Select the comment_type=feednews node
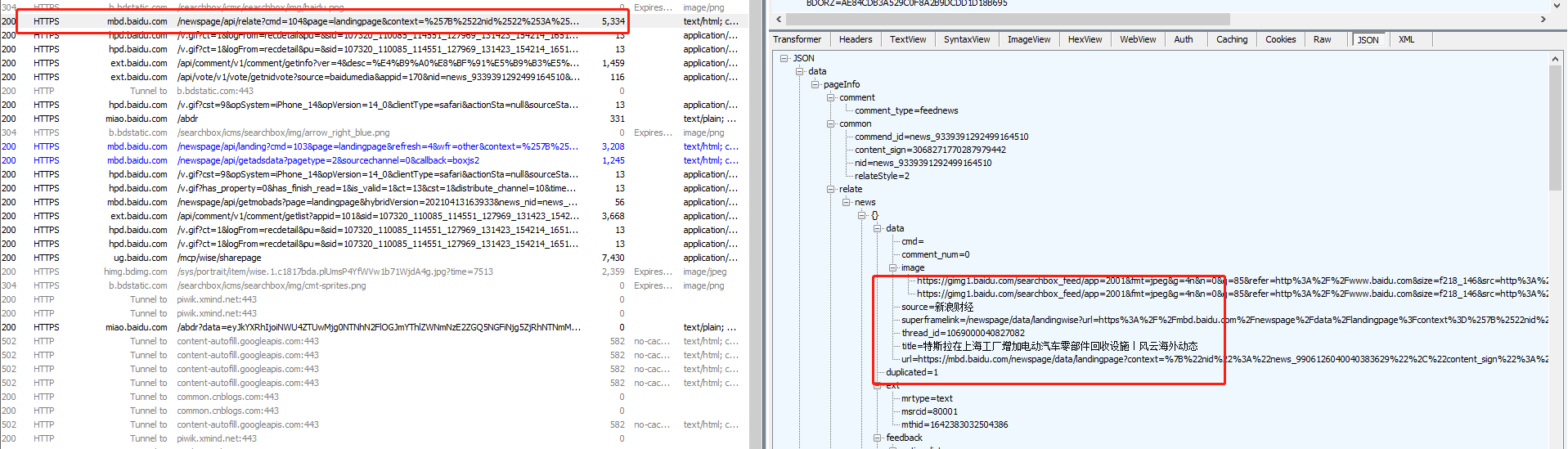Screen dimensions: 1568x449 (906, 110)
